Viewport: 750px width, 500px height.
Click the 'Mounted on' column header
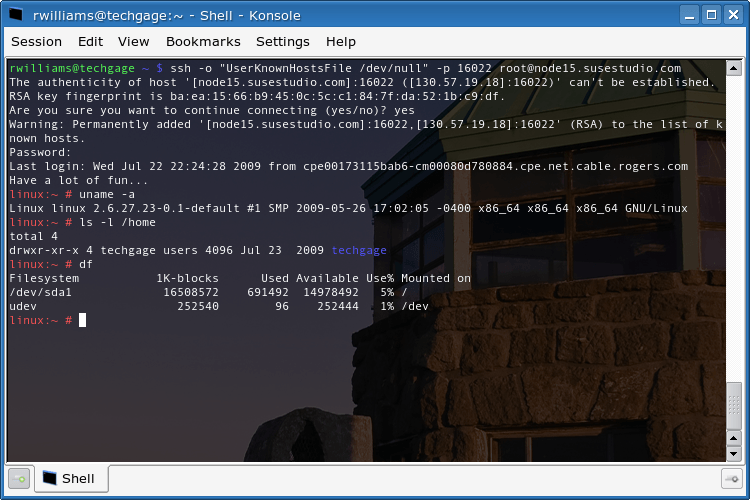click(x=436, y=278)
